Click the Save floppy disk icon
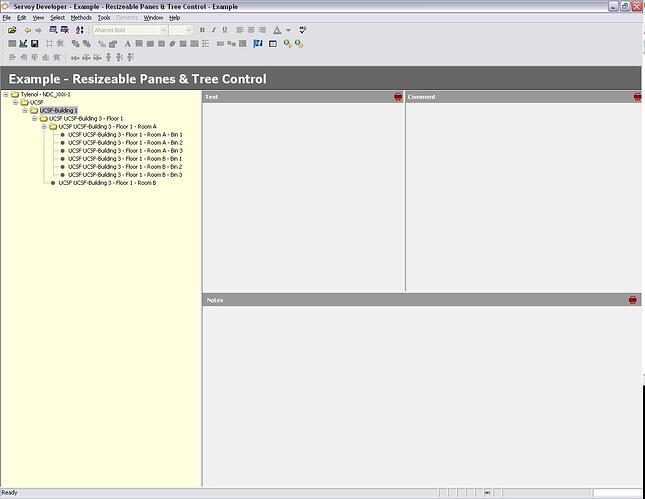This screenshot has width=645, height=499. click(35, 43)
